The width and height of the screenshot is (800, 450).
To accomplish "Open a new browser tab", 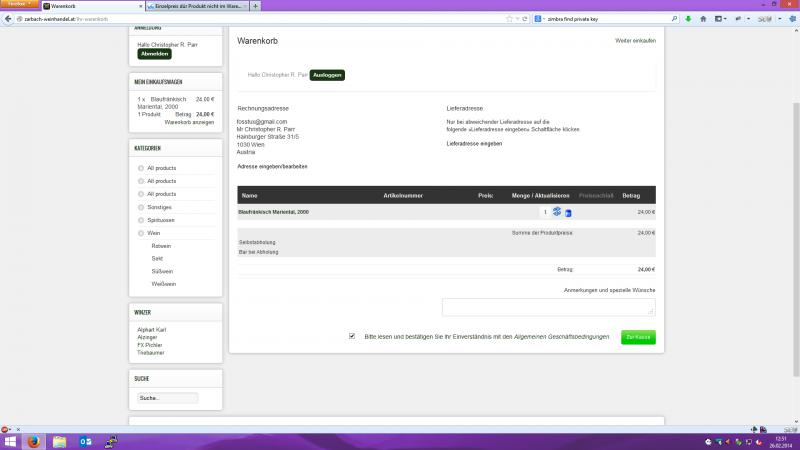I will 257,6.
